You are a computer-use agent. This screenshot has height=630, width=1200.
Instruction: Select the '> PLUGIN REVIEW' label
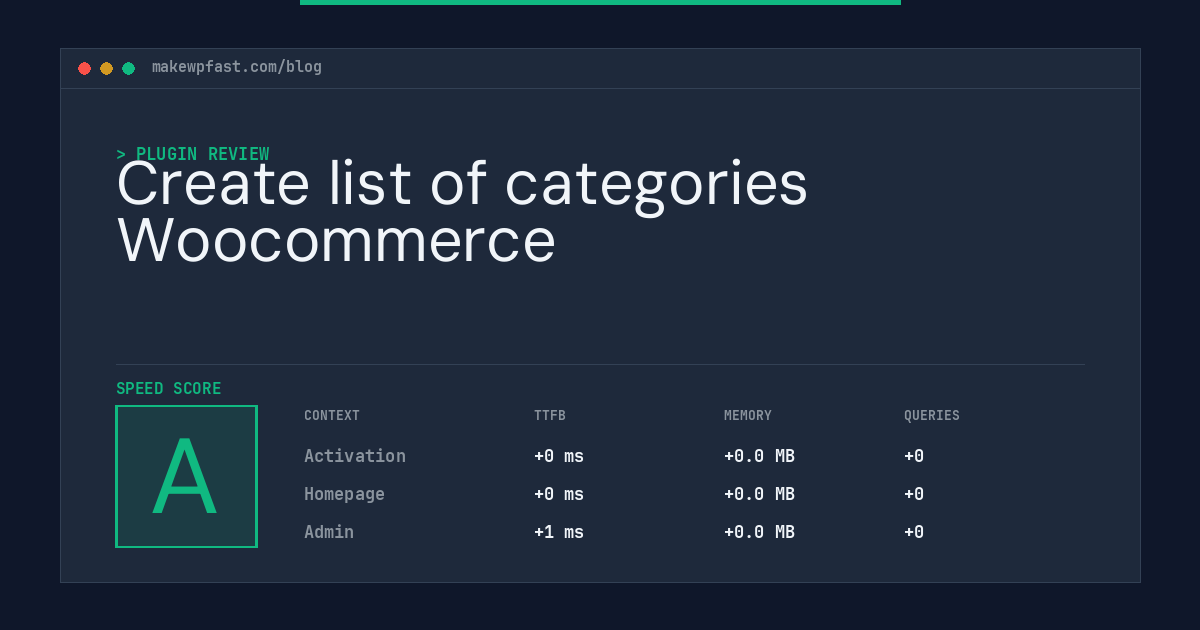[x=193, y=154]
